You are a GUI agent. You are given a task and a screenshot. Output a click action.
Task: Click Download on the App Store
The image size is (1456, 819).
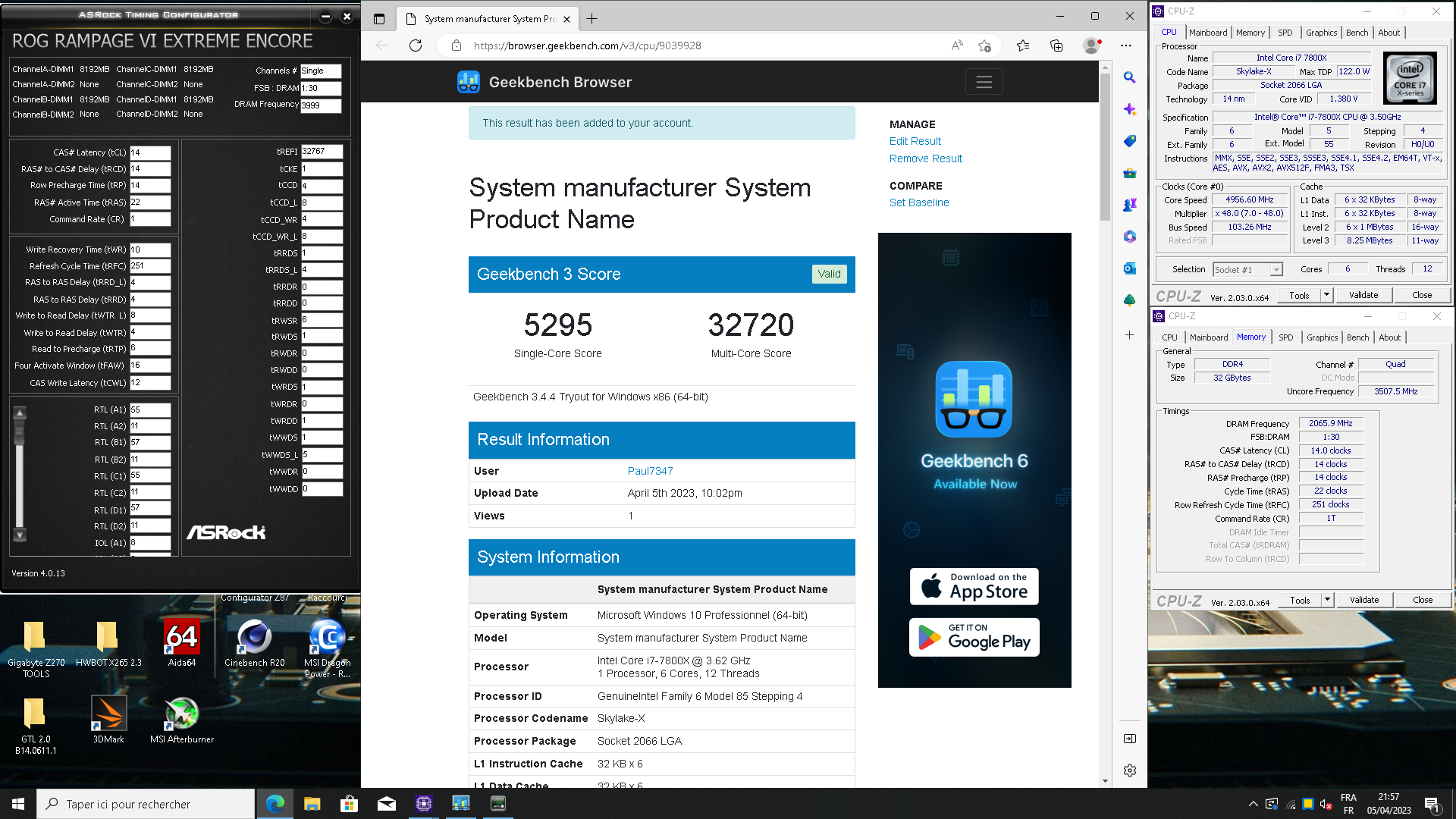pyautogui.click(x=974, y=586)
